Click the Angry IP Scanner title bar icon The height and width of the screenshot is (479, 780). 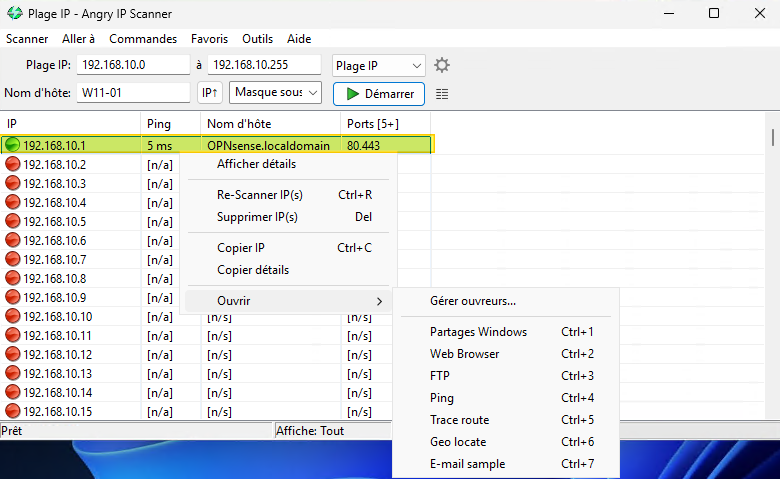[14, 14]
